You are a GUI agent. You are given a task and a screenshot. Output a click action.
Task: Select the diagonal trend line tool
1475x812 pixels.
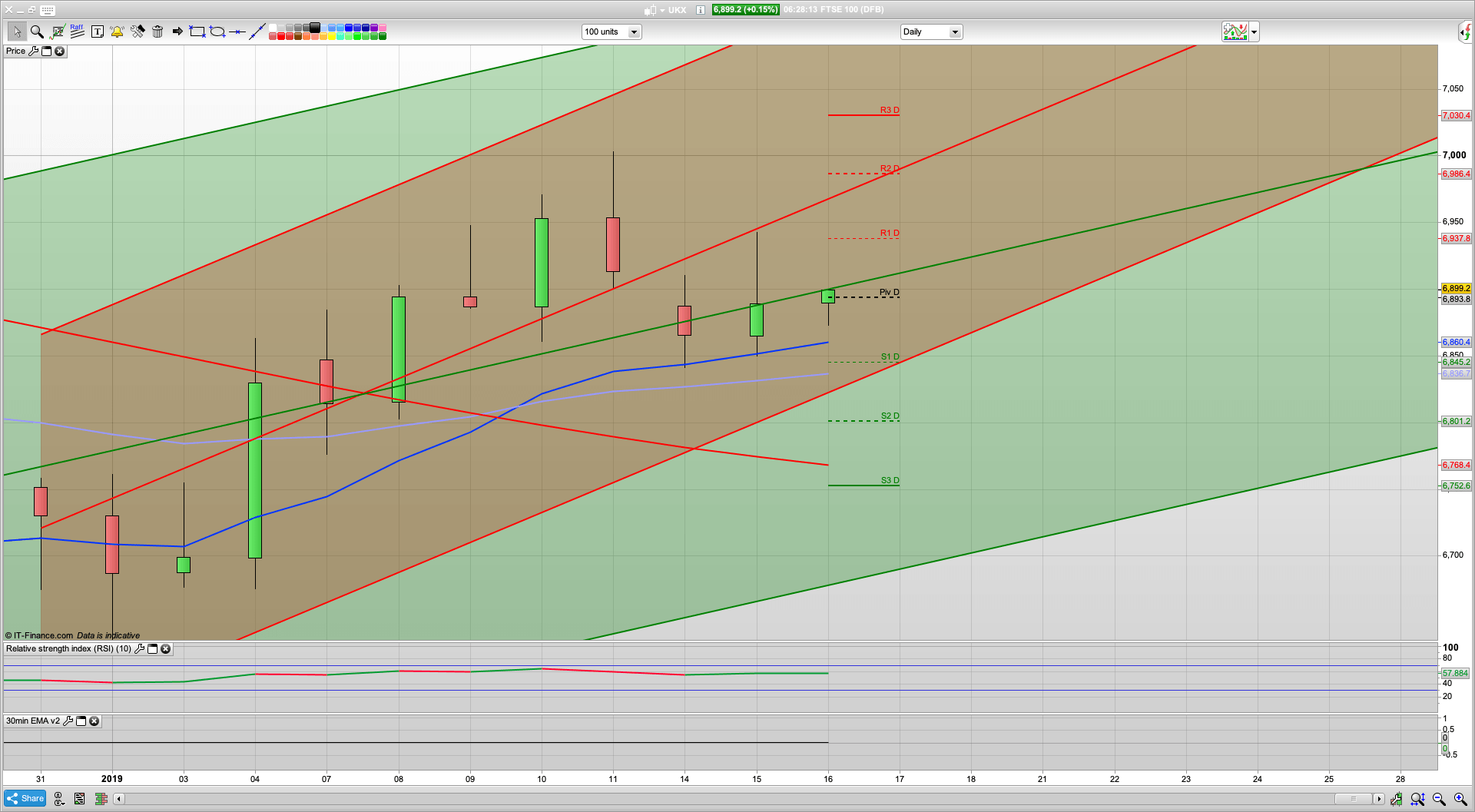pos(257,31)
